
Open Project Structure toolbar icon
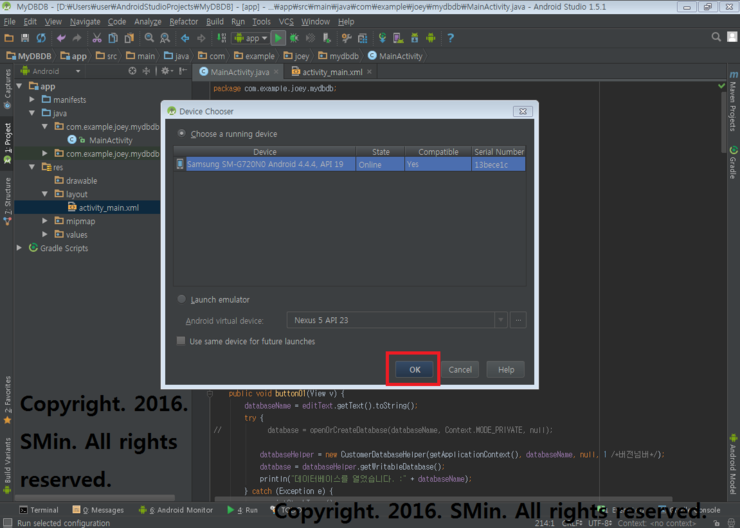pyautogui.click(x=362, y=38)
